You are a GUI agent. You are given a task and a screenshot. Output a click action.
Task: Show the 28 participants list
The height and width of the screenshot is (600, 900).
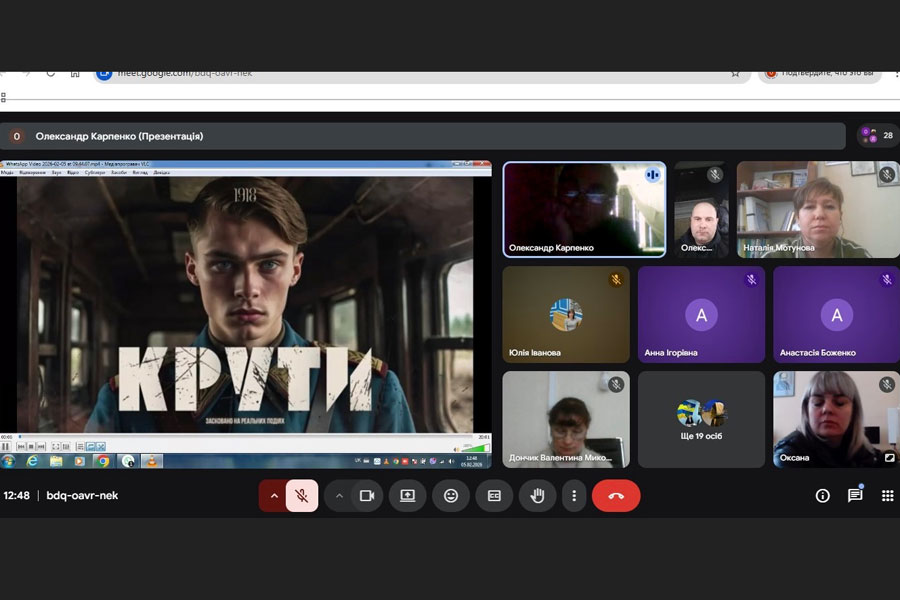(x=878, y=136)
